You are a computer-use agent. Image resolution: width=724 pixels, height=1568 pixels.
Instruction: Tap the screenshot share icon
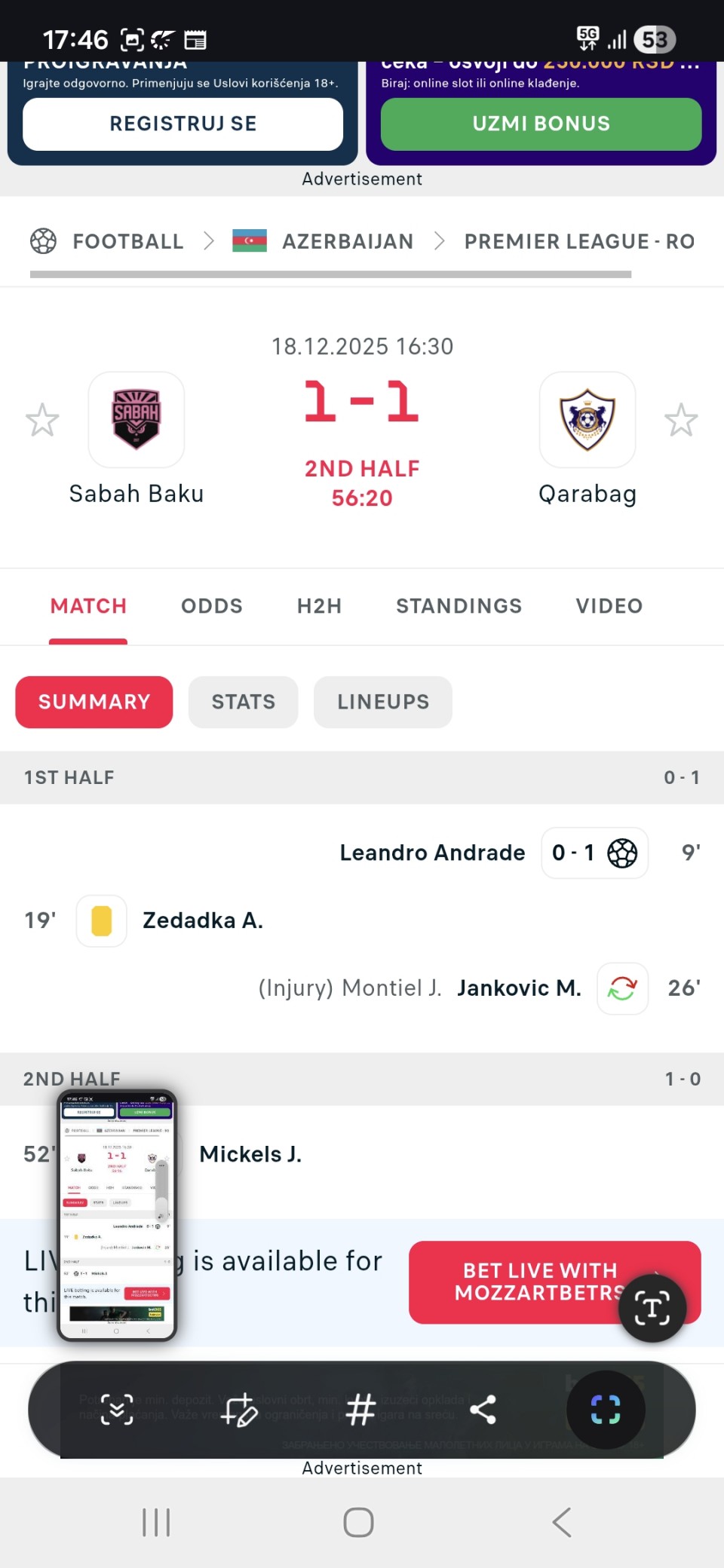tap(483, 1409)
